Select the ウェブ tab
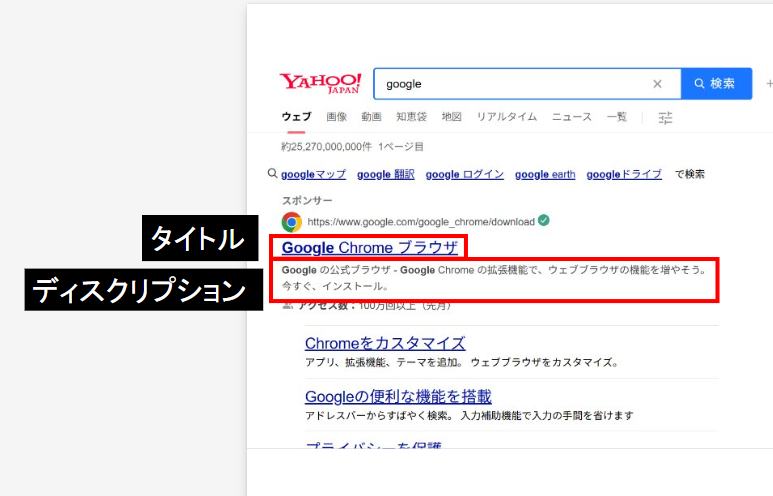The image size is (773, 496). [296, 117]
